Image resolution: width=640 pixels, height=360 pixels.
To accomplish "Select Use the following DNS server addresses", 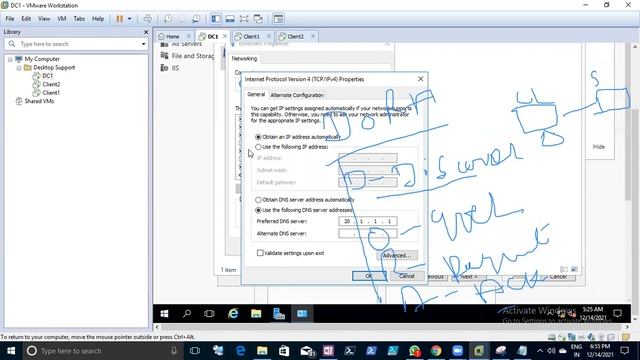I will pyautogui.click(x=258, y=210).
